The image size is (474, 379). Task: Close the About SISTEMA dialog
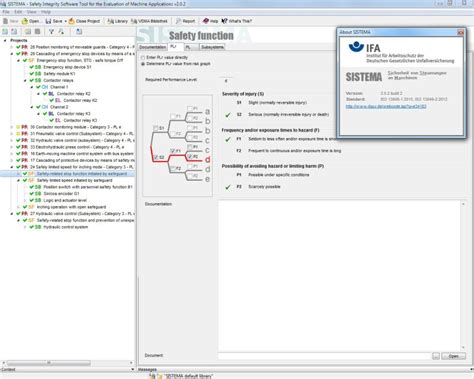(460, 32)
